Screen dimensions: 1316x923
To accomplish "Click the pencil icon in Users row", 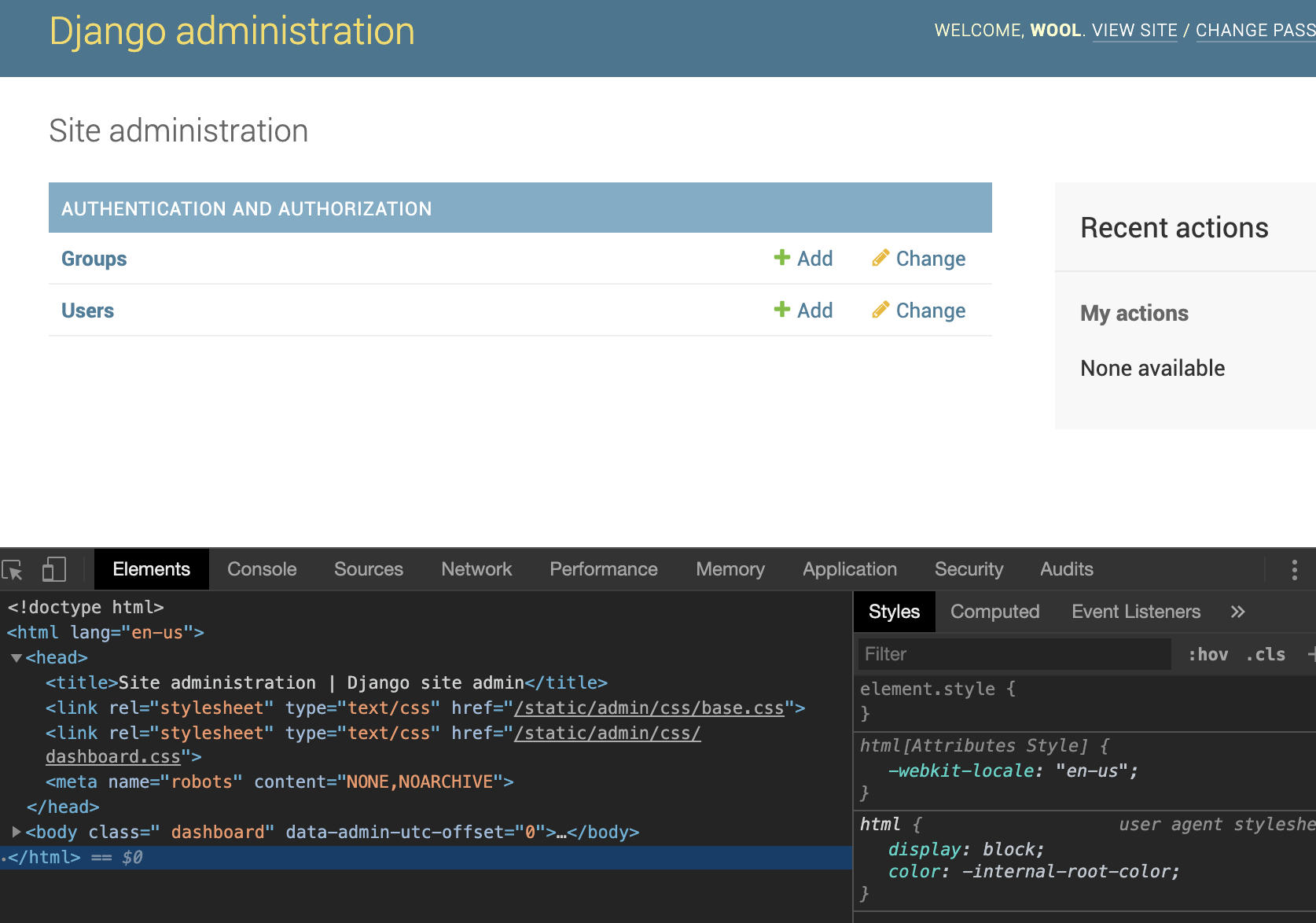I will tap(880, 310).
